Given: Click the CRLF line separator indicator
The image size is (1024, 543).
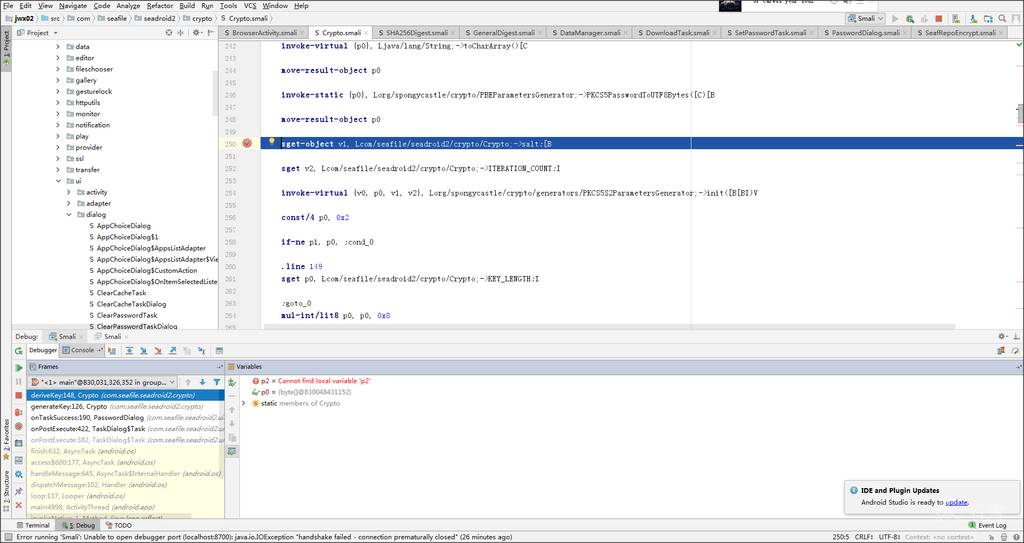Looking at the screenshot, I should coord(865,537).
